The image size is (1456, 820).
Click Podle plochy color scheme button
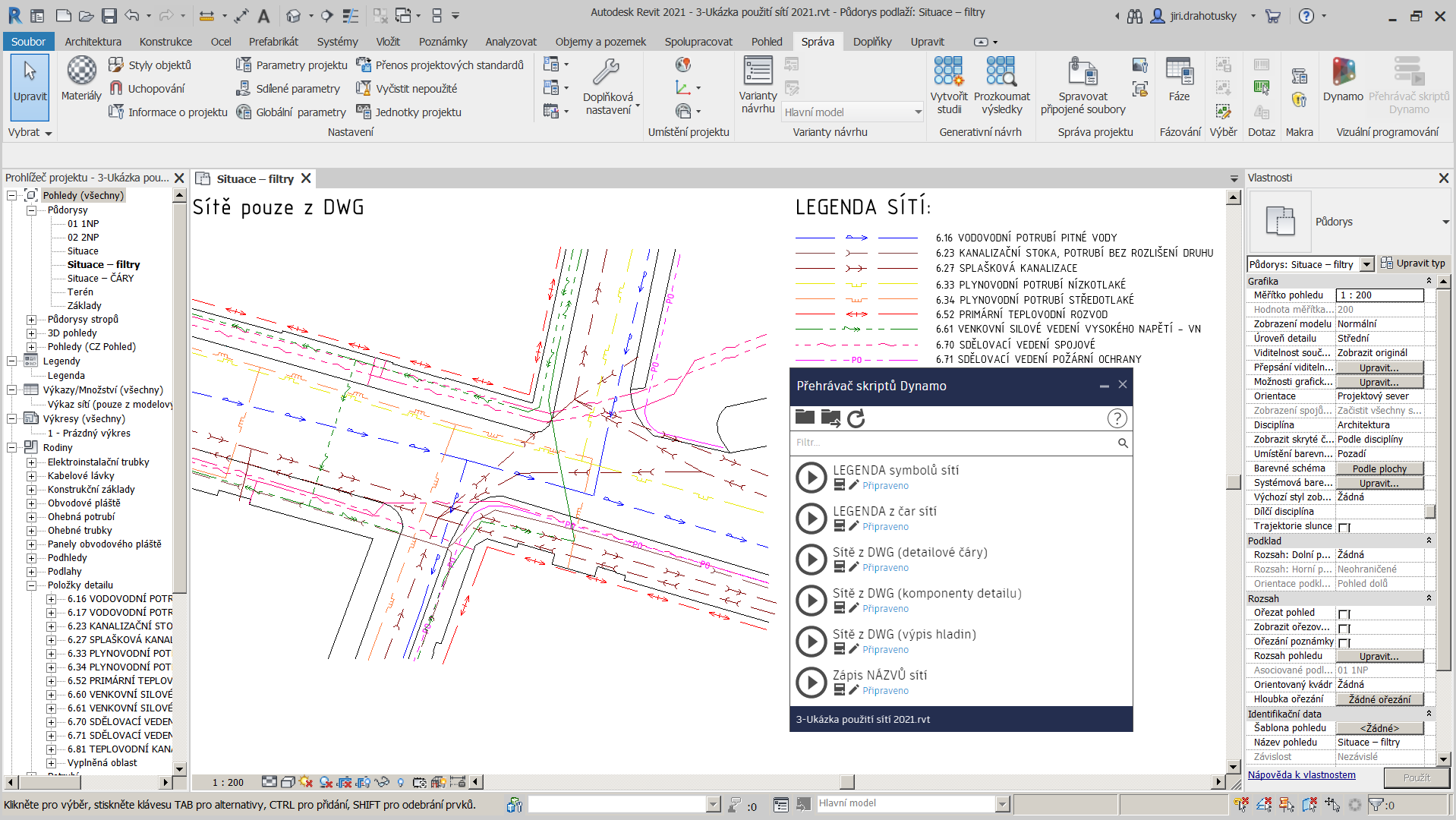pos(1379,469)
